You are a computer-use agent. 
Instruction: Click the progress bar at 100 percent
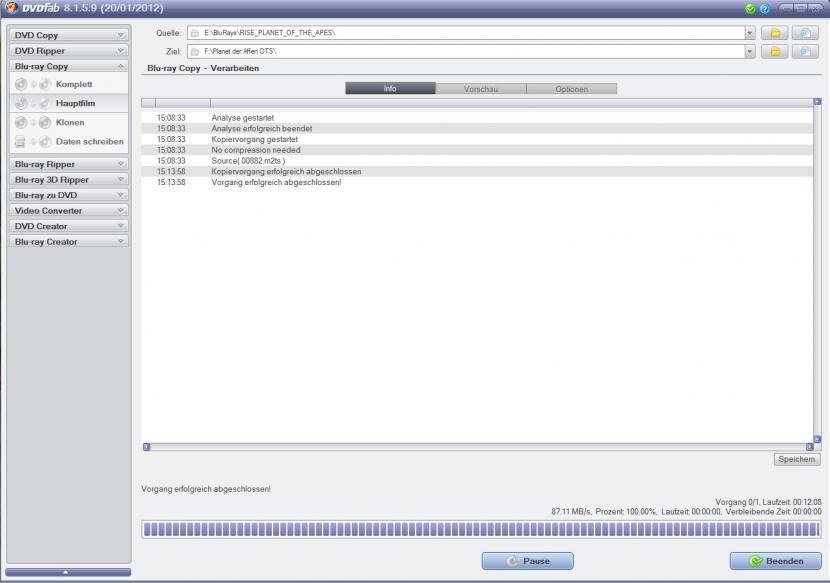pyautogui.click(x=481, y=530)
